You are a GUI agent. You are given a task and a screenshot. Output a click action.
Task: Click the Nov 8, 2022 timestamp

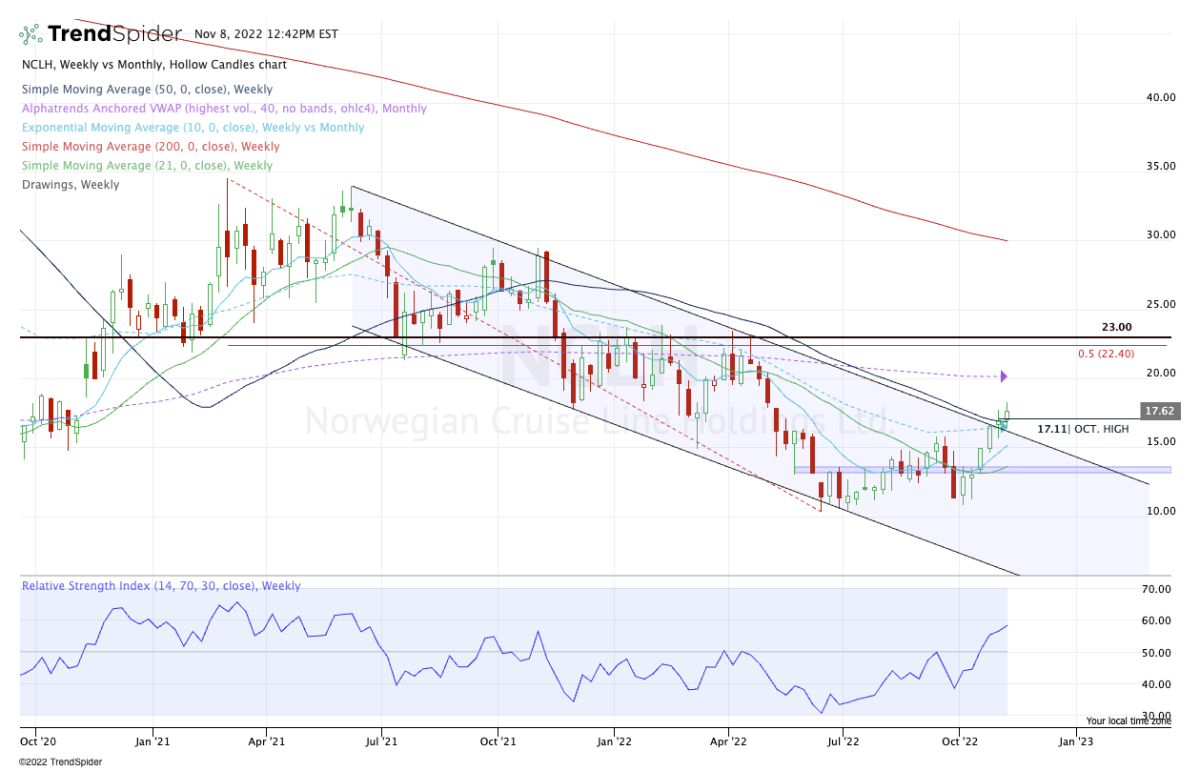click(266, 33)
